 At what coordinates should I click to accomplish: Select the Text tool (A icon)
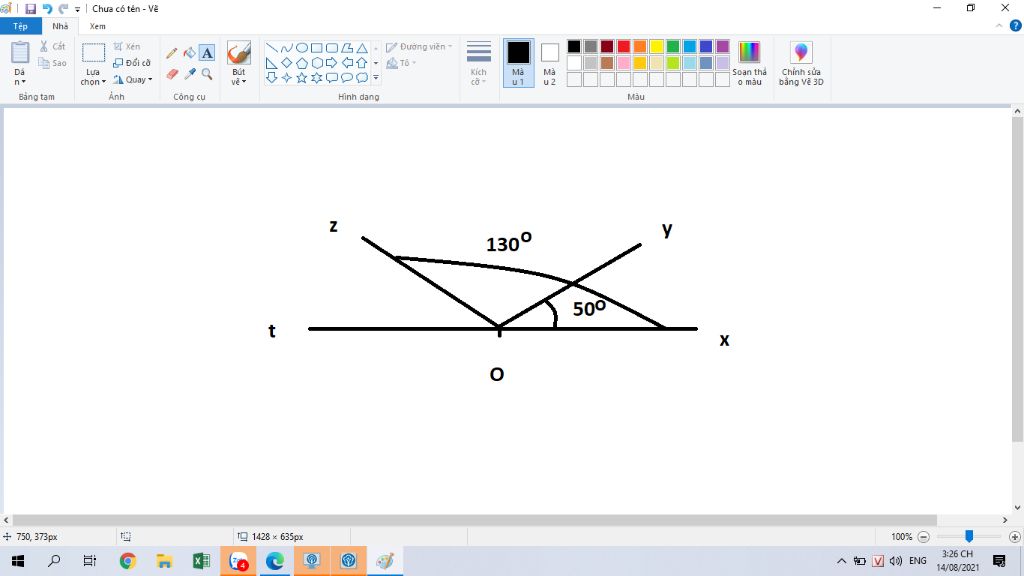[x=207, y=53]
